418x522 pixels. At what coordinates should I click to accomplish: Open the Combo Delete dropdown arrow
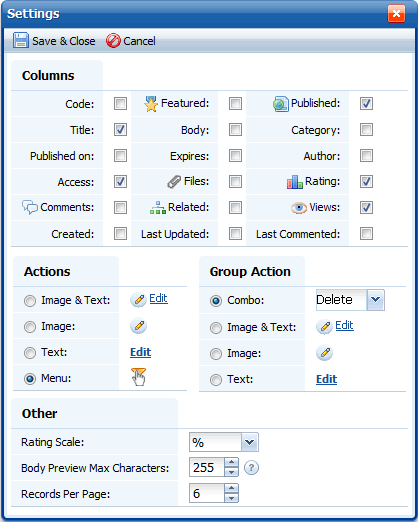point(376,300)
